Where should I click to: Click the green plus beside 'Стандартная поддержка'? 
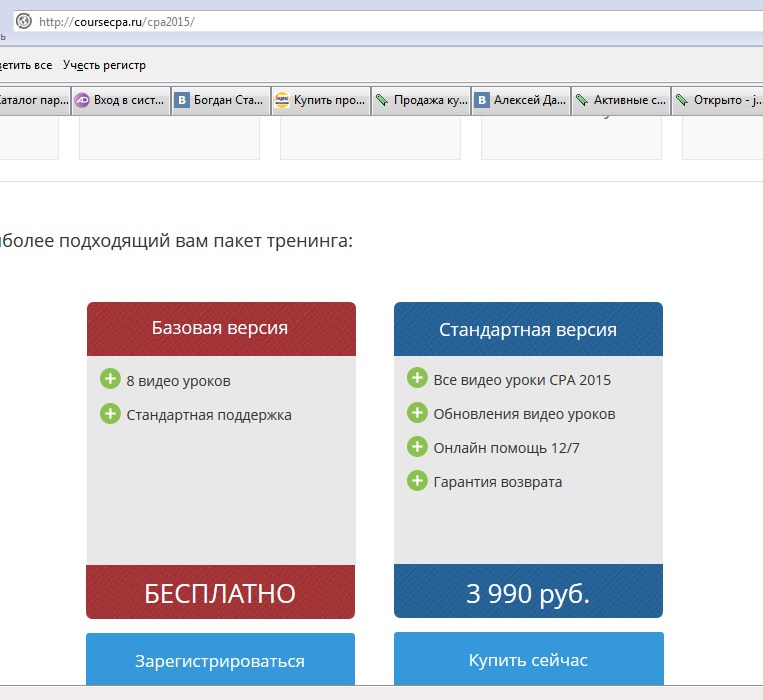tap(110, 413)
